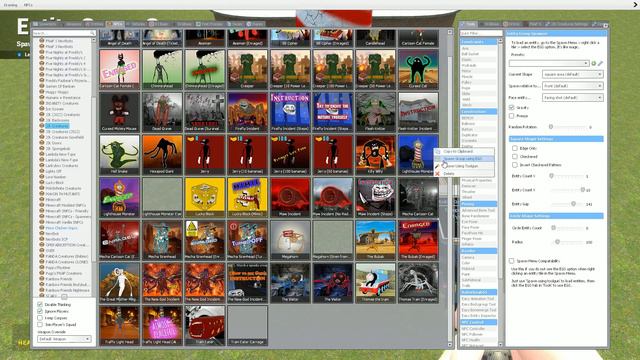Screen dimensions: 640x360
Task: Toggle the Disable Thinking checkbox
Action: (40, 304)
